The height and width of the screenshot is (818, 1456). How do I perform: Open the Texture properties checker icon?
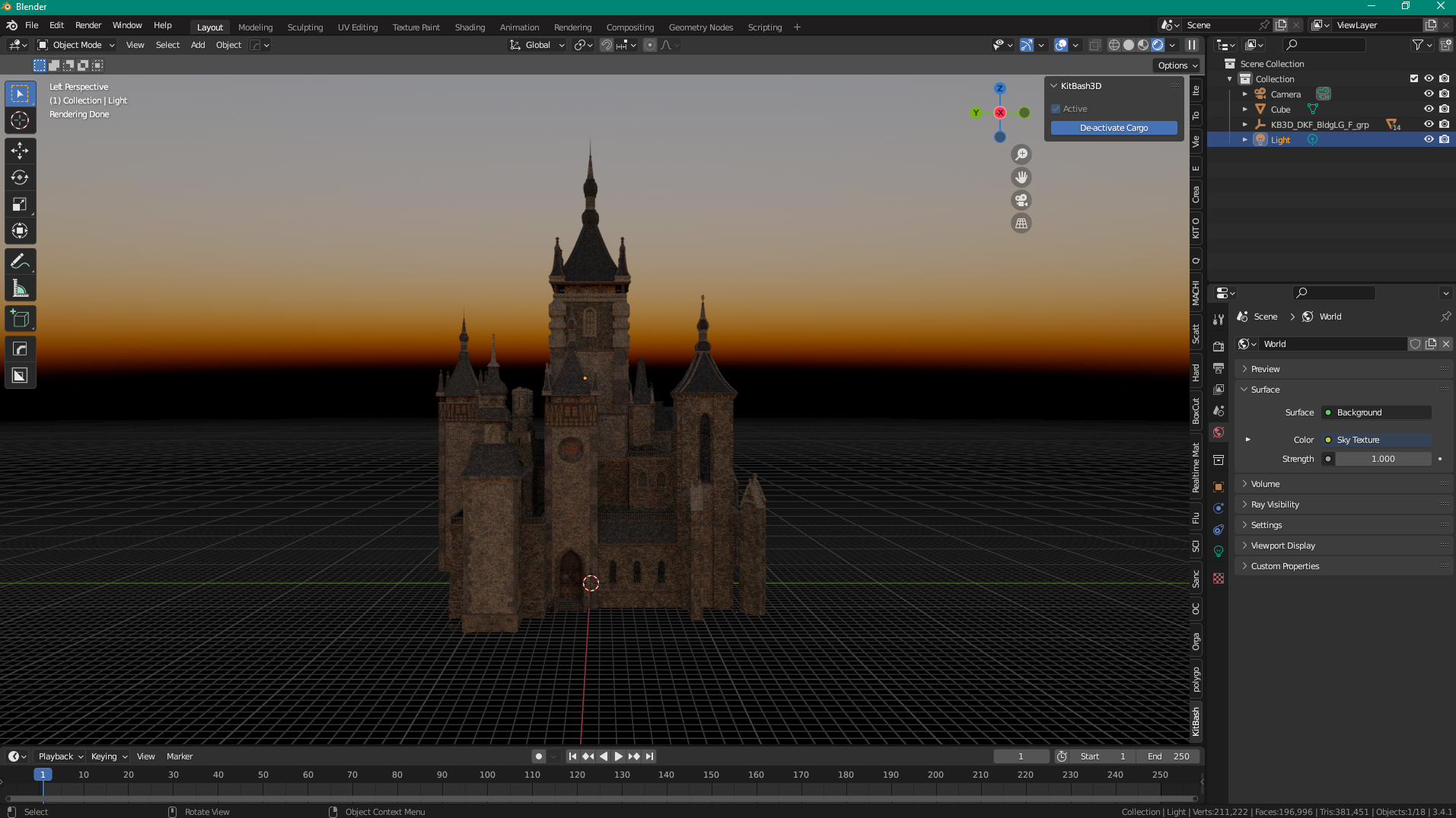1219,578
